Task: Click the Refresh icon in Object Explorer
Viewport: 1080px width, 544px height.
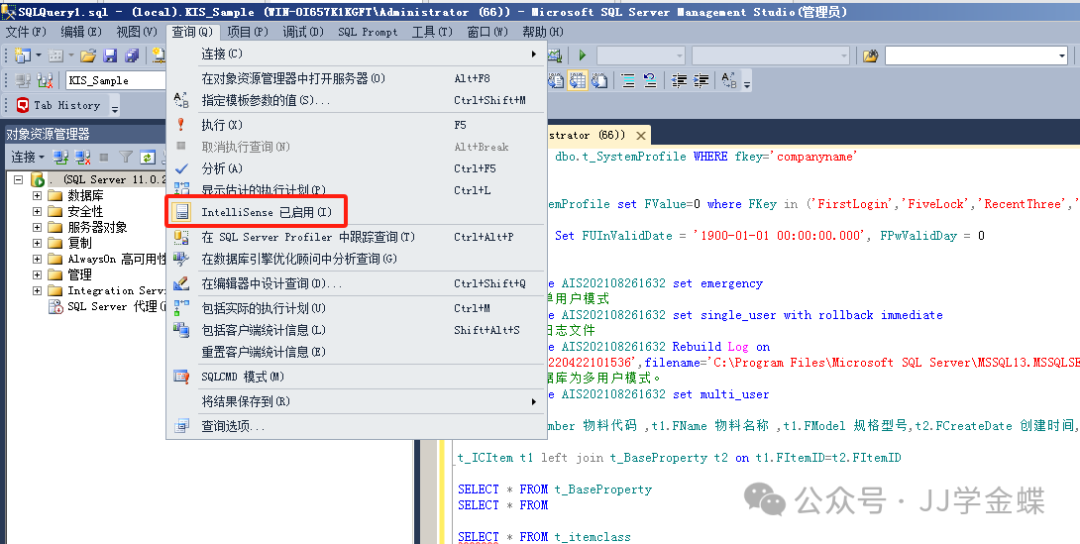Action: [x=147, y=157]
